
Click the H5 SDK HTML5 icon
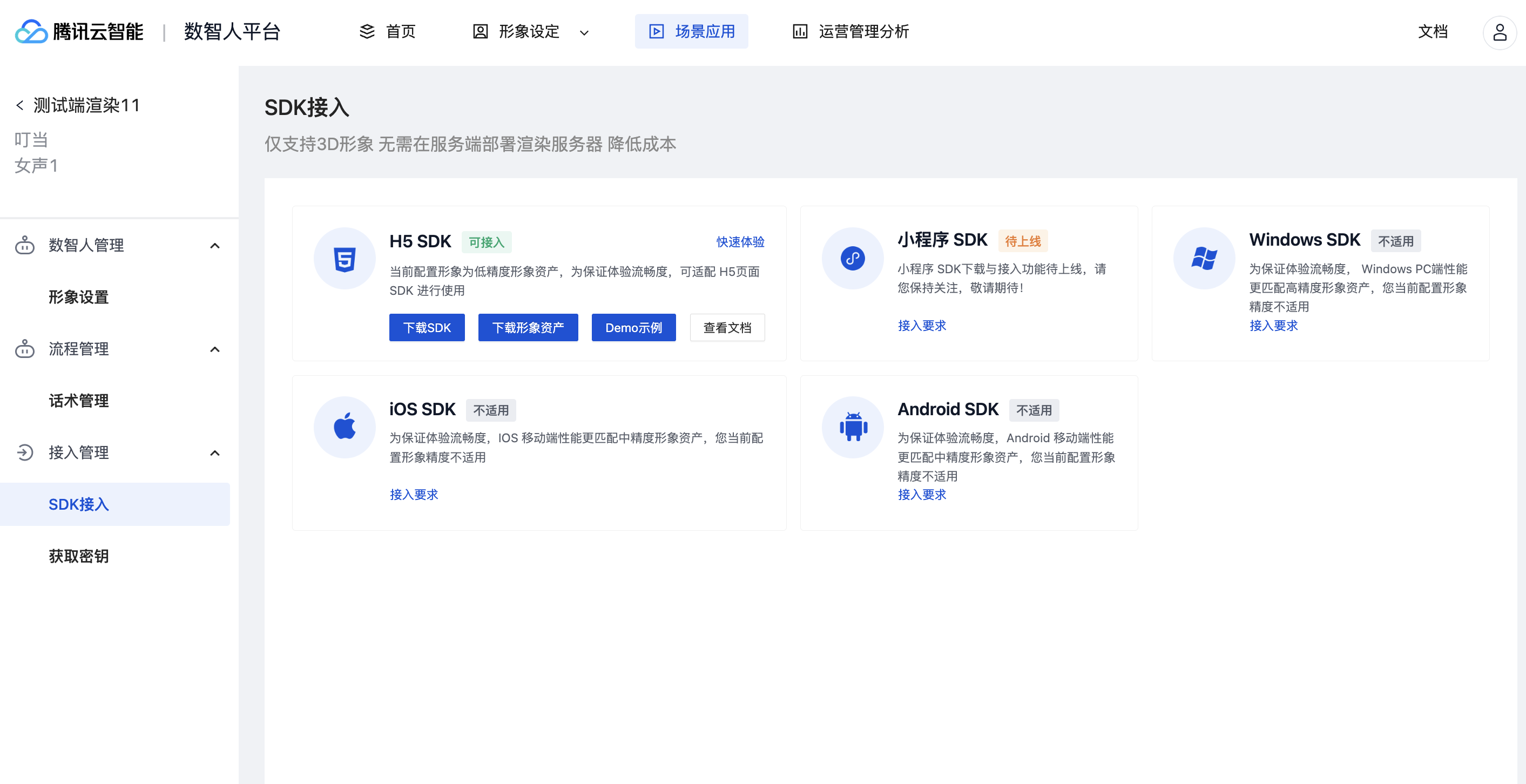point(344,259)
